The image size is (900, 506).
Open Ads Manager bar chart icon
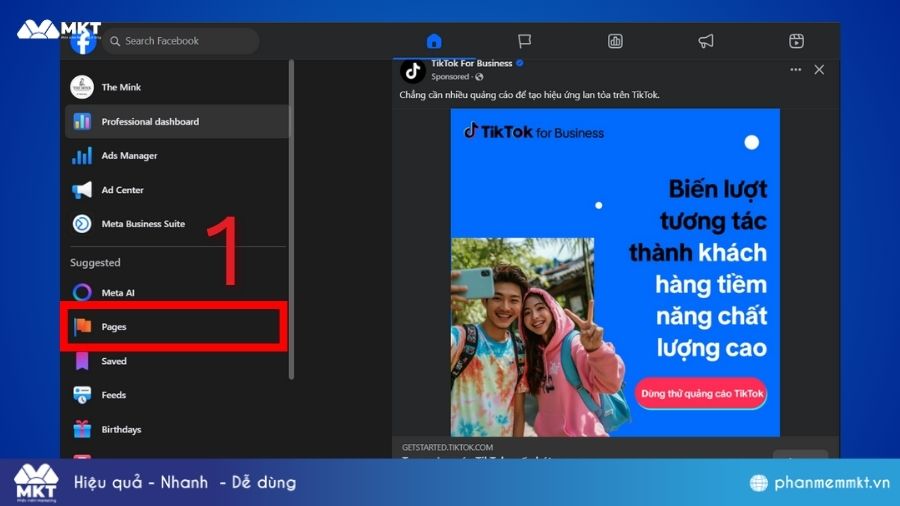point(82,155)
